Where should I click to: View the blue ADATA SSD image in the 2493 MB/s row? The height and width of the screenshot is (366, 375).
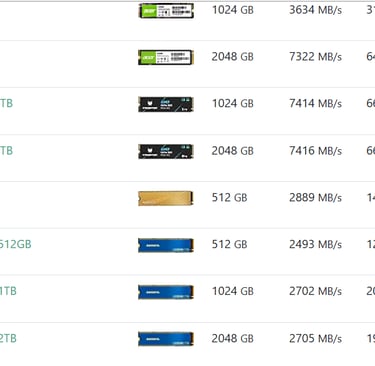pyautogui.click(x=166, y=245)
